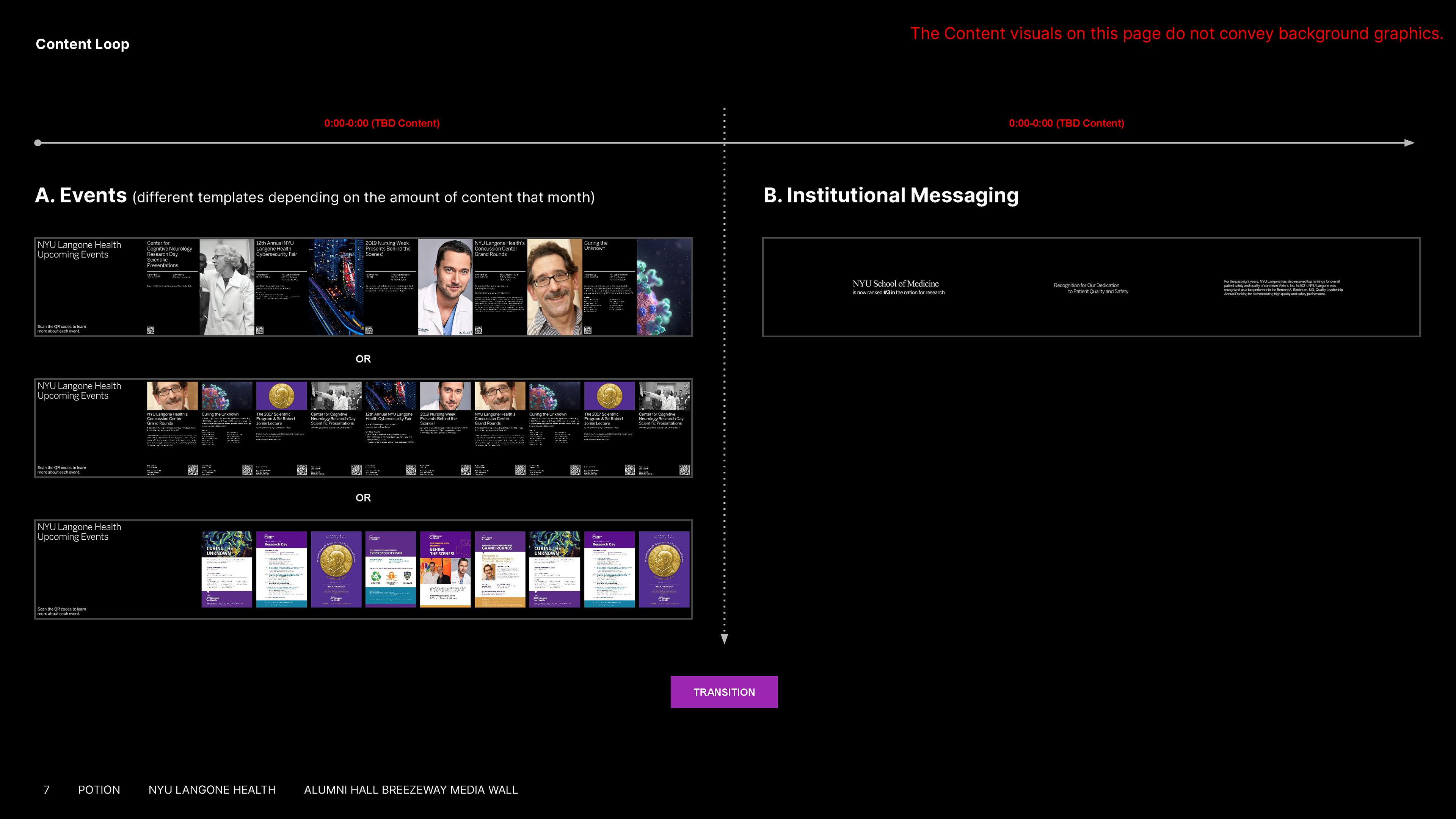Select the NYU School of Medicine ranking text
1456x819 pixels.
pyautogui.click(x=898, y=287)
